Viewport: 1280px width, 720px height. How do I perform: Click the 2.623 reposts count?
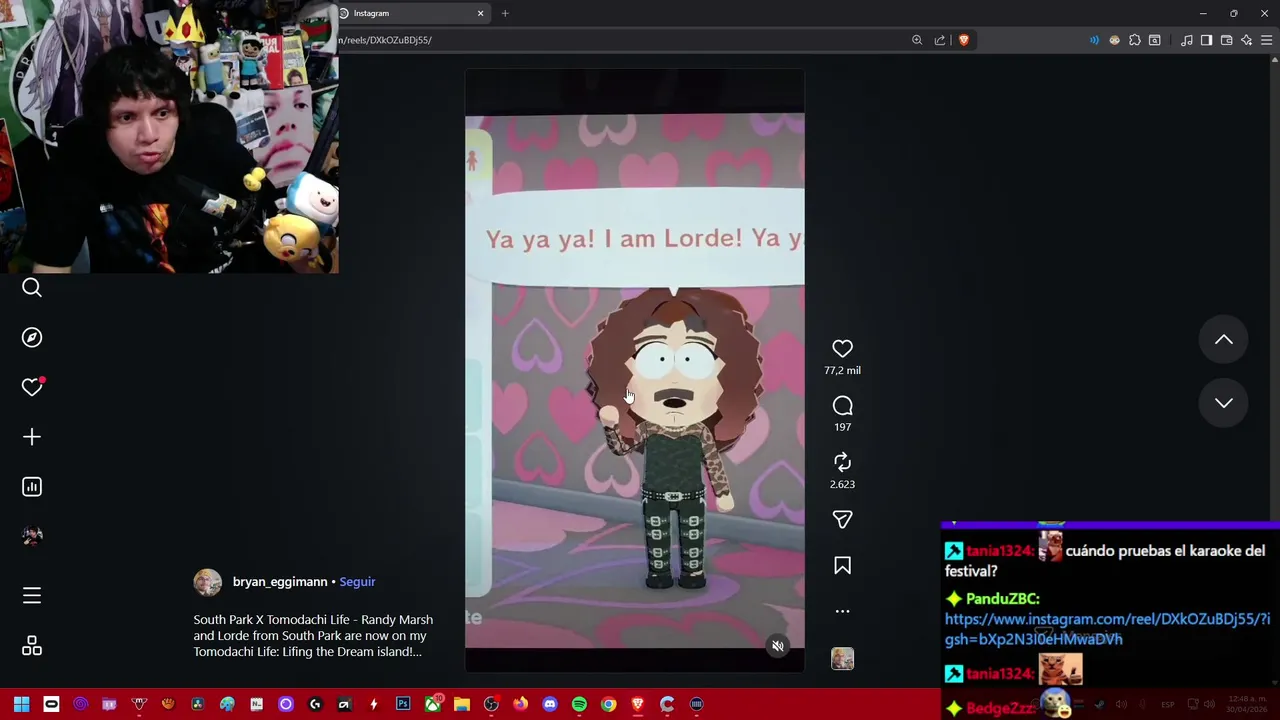click(842, 484)
